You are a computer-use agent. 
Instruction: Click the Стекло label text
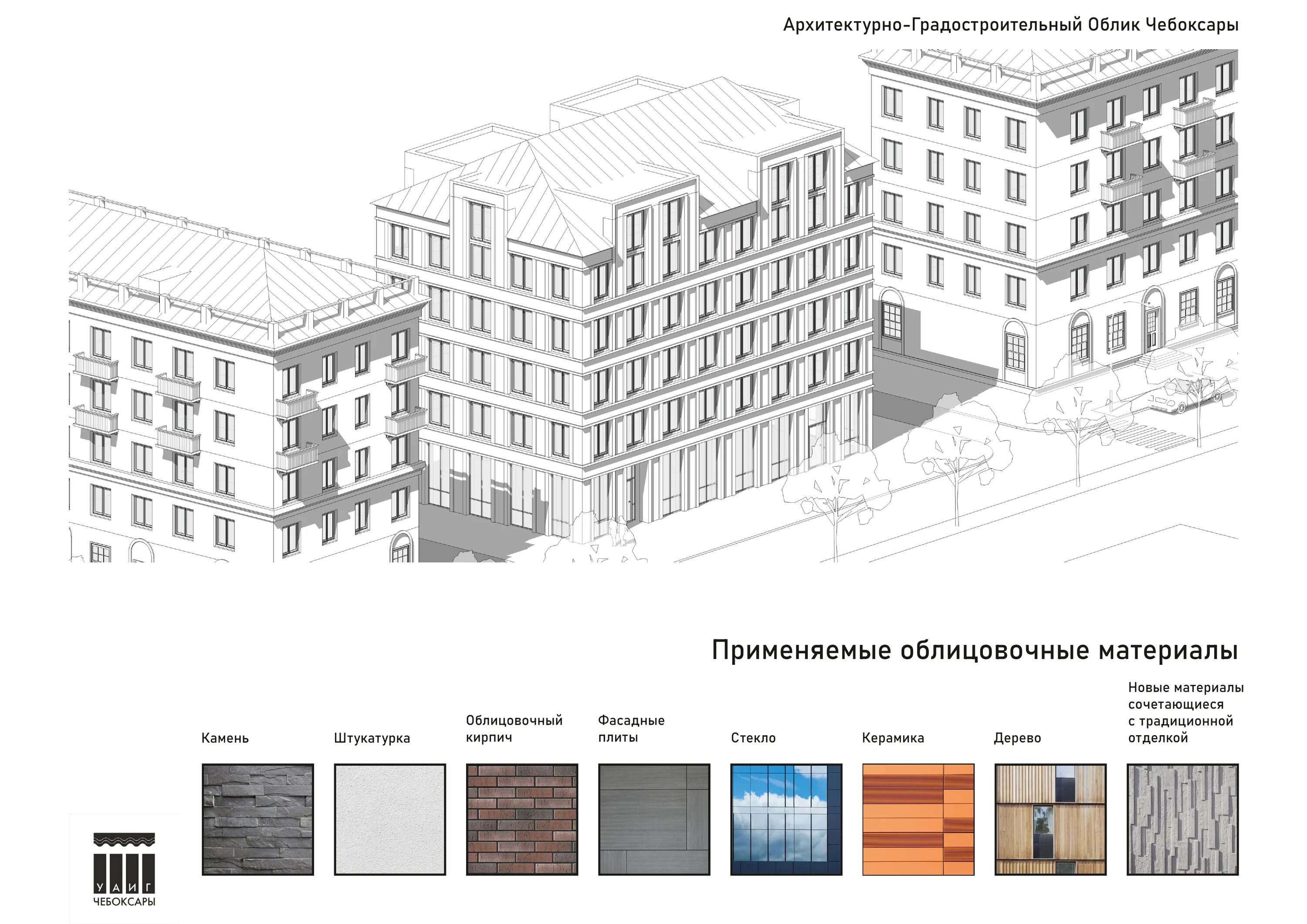[x=753, y=738]
